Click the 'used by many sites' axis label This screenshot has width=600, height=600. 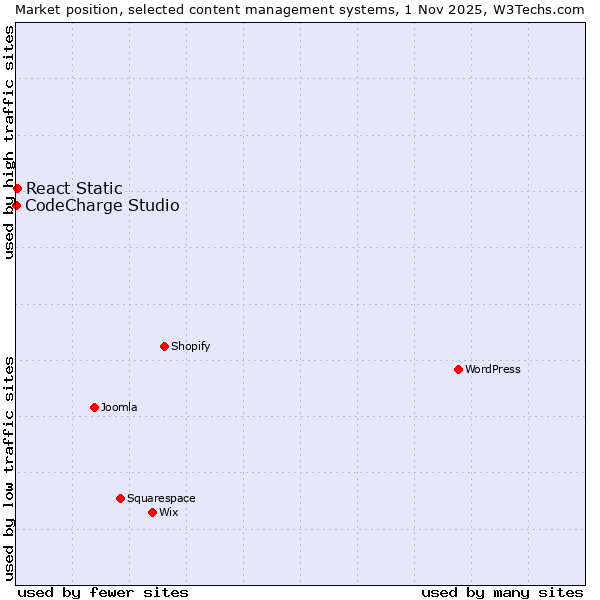click(x=502, y=592)
